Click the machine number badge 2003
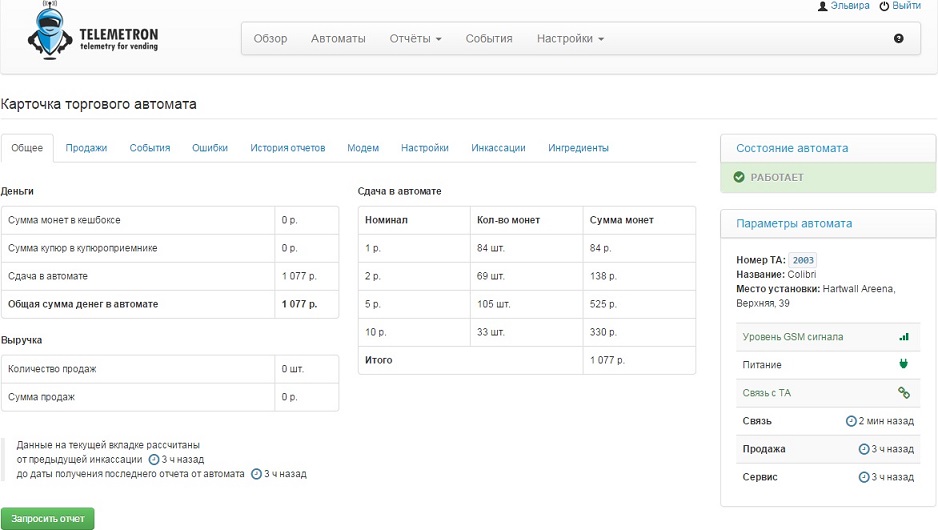The image size is (938, 530). tap(803, 260)
